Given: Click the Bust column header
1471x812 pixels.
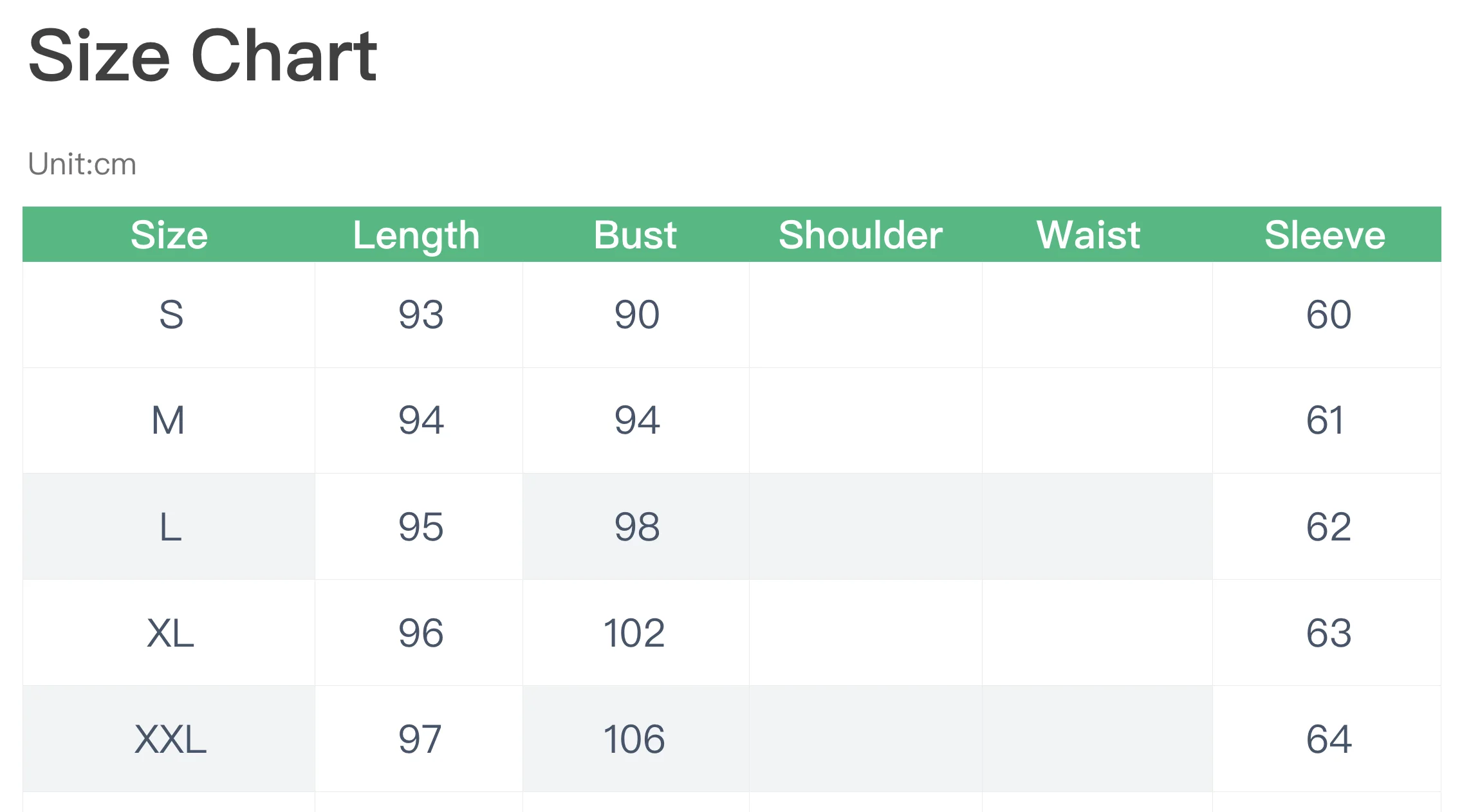Looking at the screenshot, I should [635, 235].
